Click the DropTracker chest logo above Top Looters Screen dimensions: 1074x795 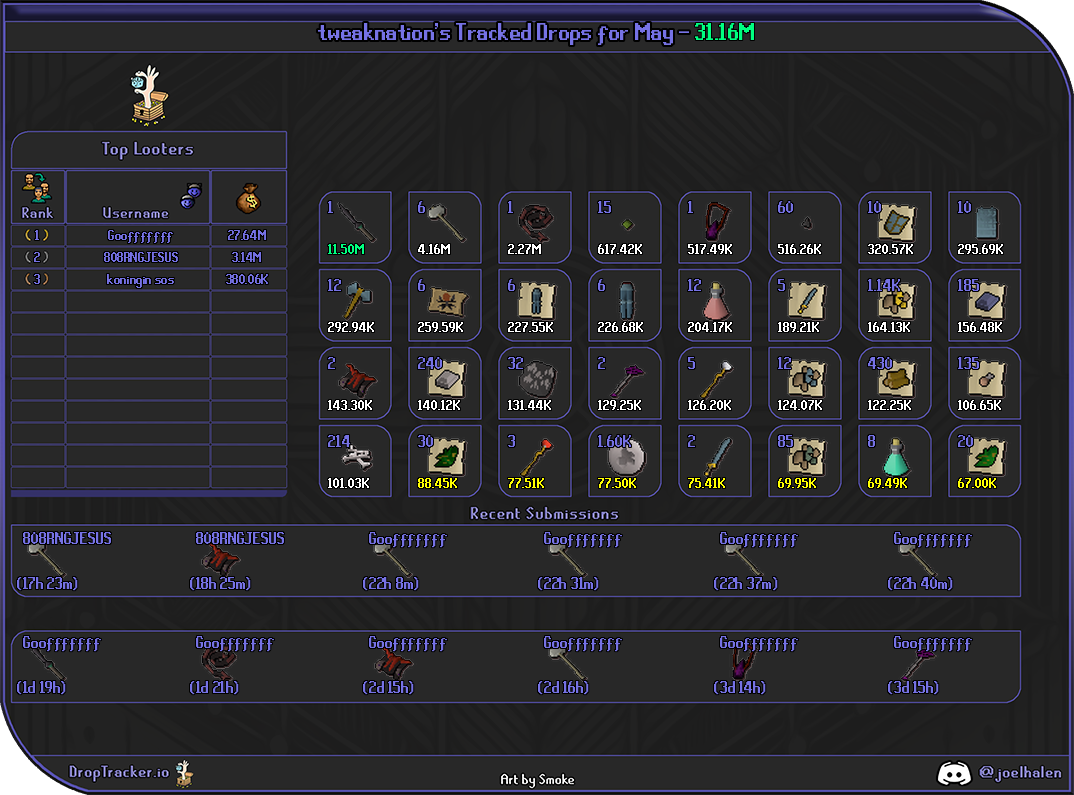click(x=149, y=95)
